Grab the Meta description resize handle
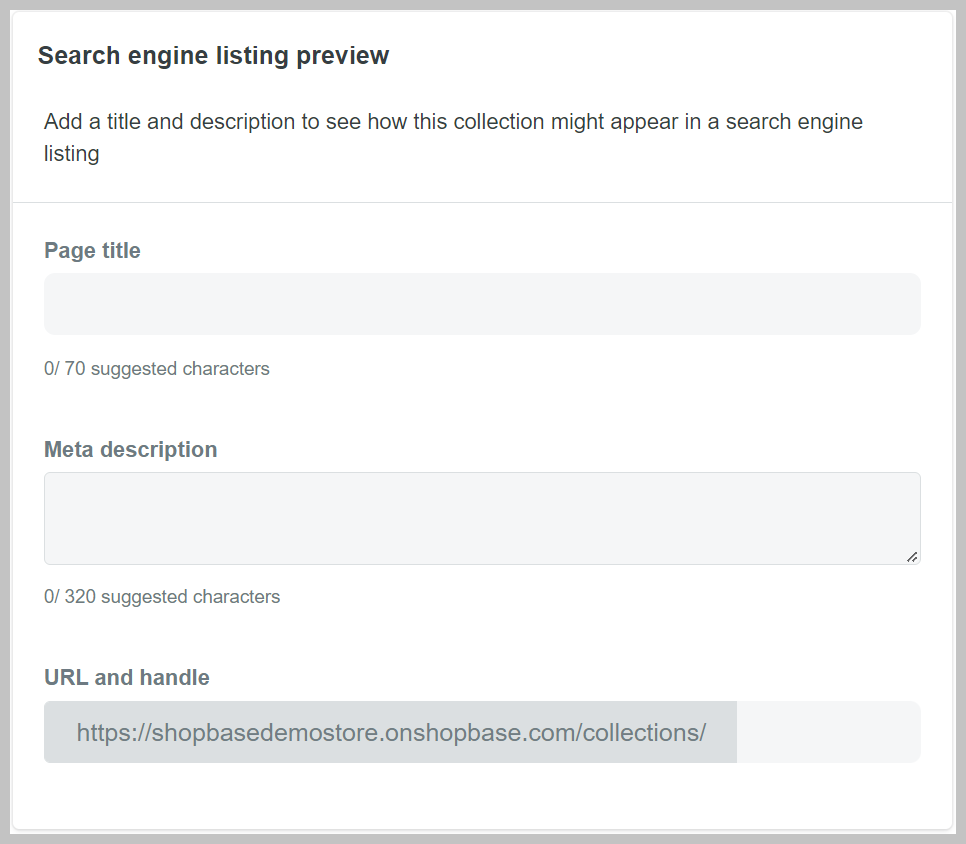 (x=912, y=557)
